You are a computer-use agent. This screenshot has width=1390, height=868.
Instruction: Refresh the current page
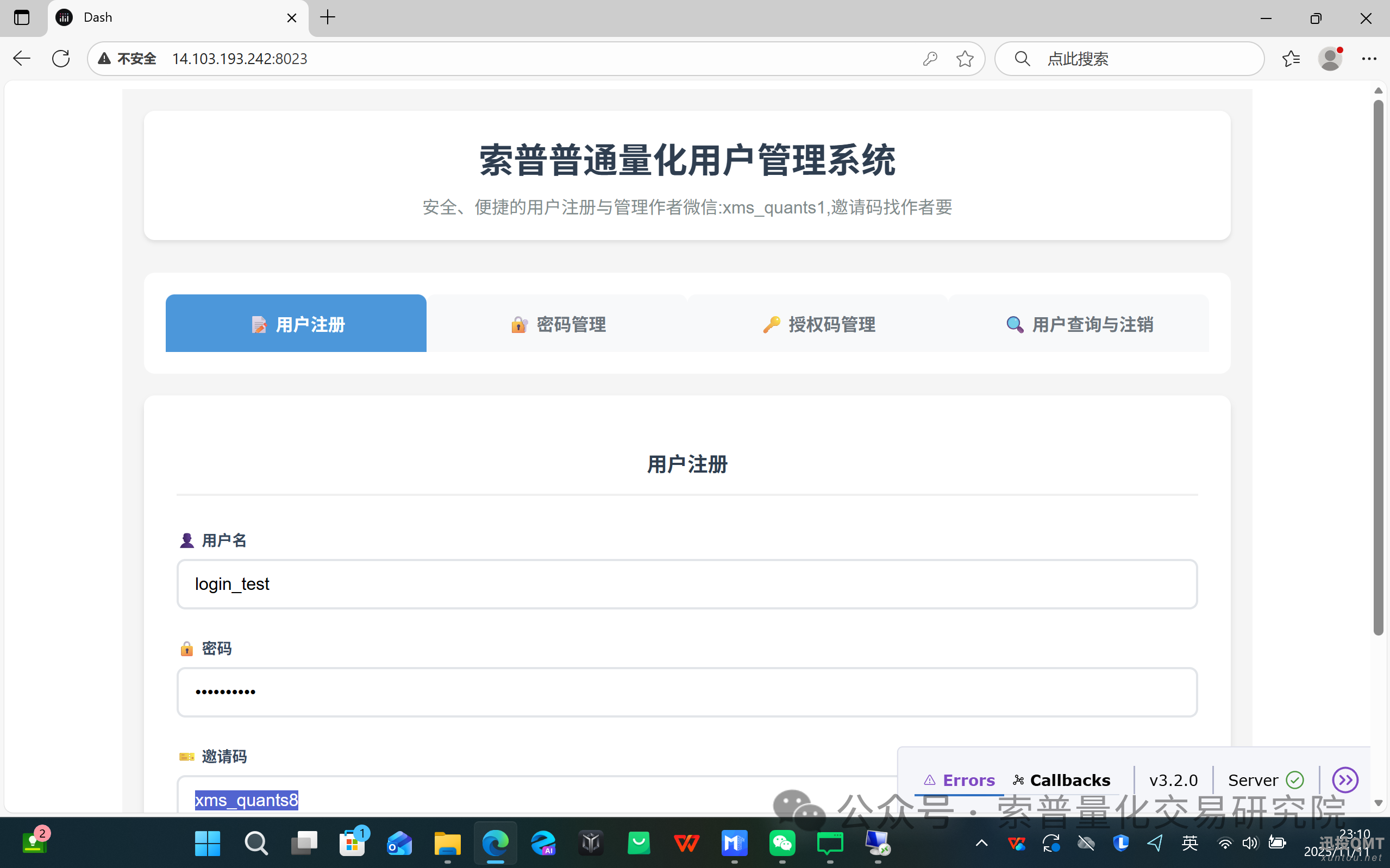[61, 59]
